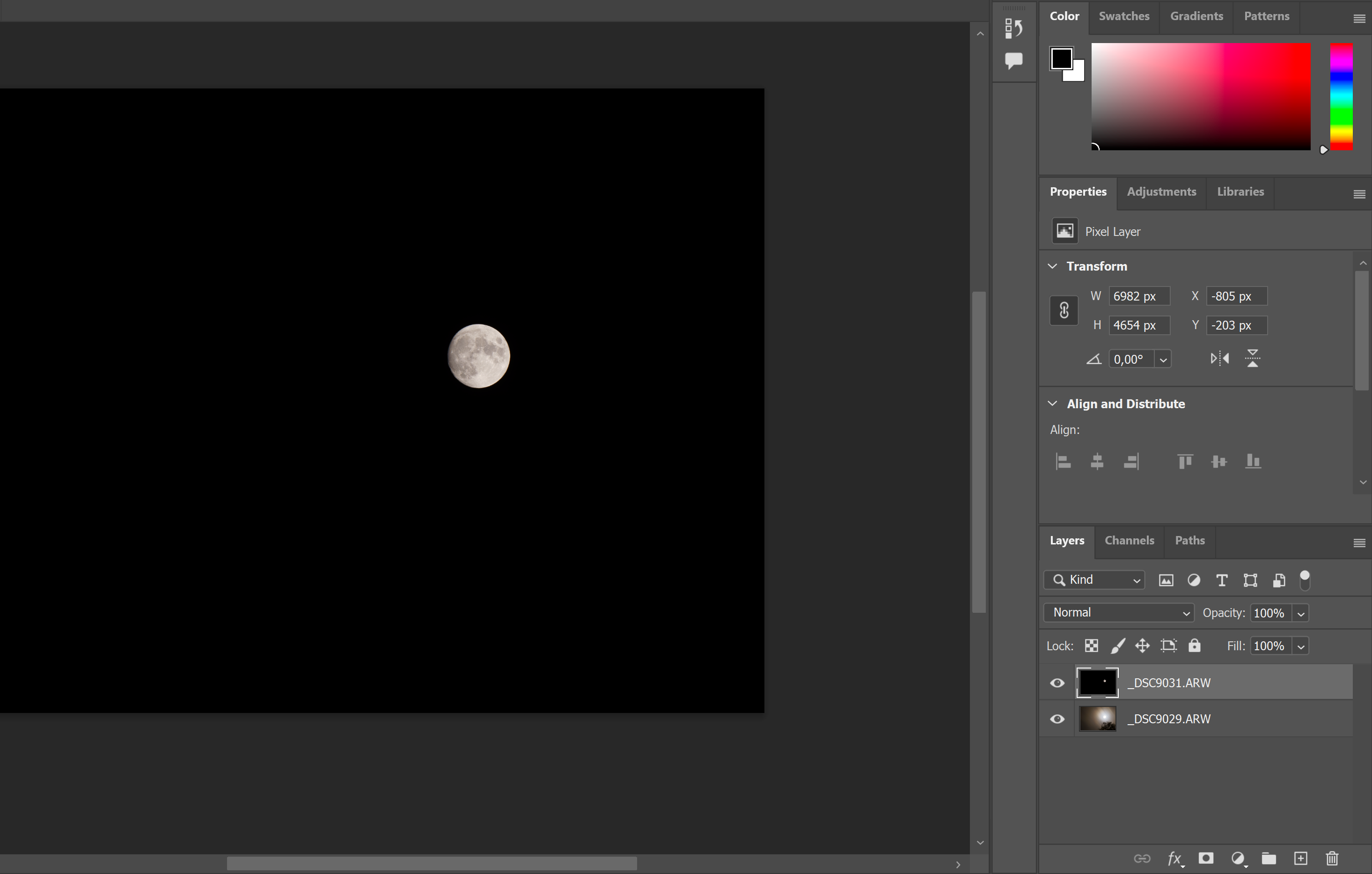
Task: Create a new layer
Action: [x=1301, y=859]
